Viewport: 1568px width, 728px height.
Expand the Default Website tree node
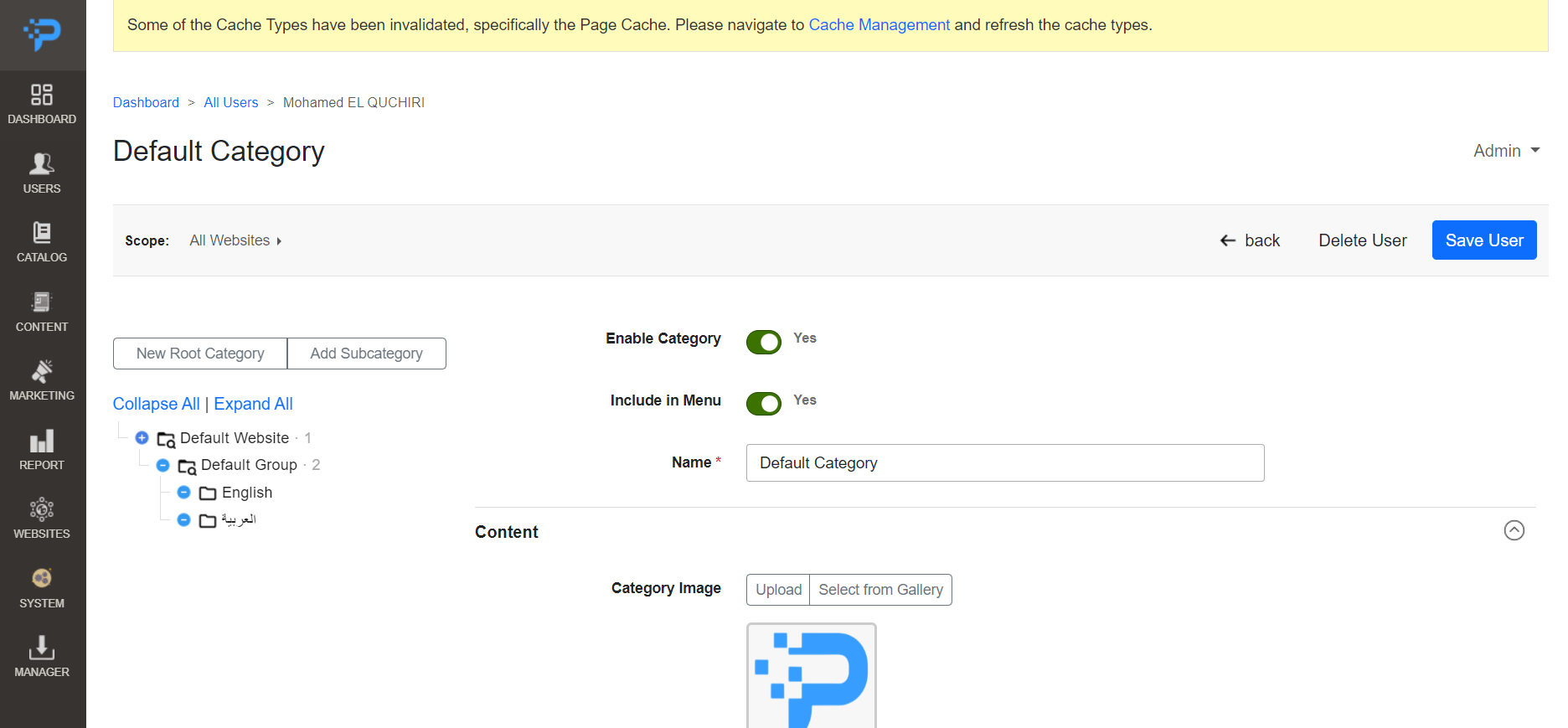(142, 438)
